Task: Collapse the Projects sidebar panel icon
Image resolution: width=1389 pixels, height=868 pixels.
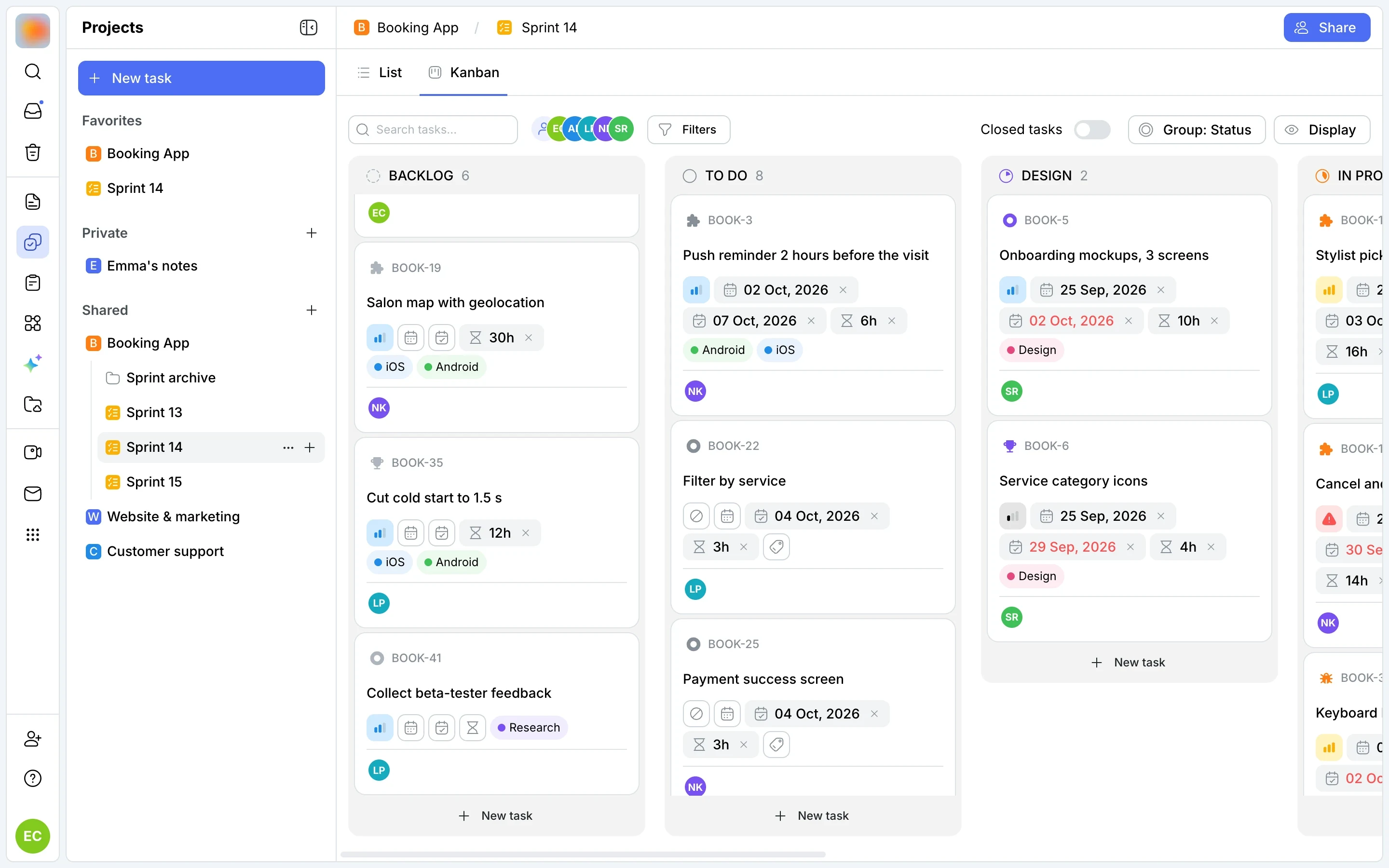Action: (x=308, y=27)
